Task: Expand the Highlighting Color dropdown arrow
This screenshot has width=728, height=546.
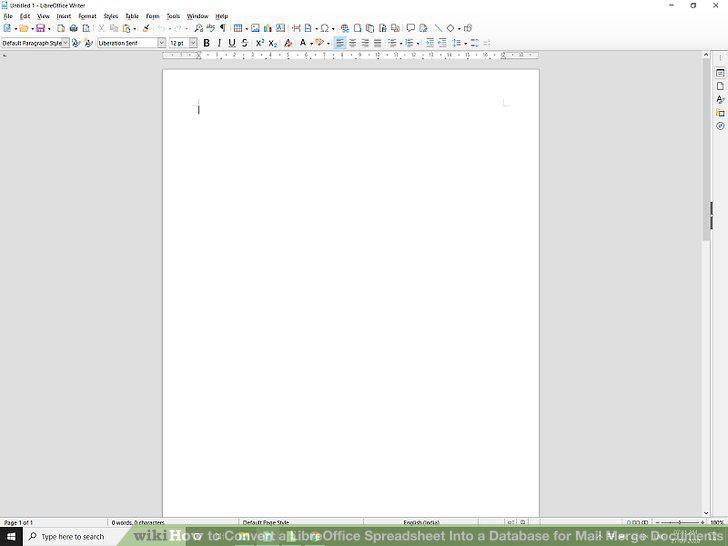Action: tap(328, 44)
